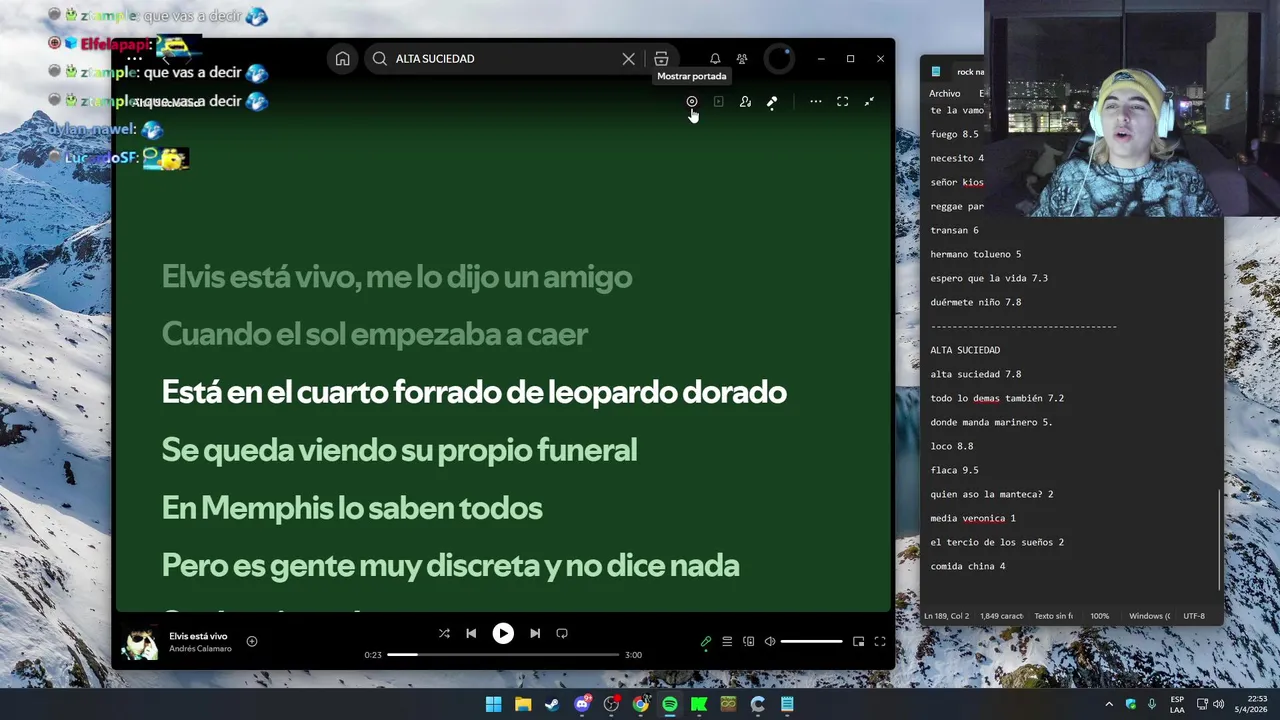
Task: Open the three-dot more options menu
Action: 816,101
